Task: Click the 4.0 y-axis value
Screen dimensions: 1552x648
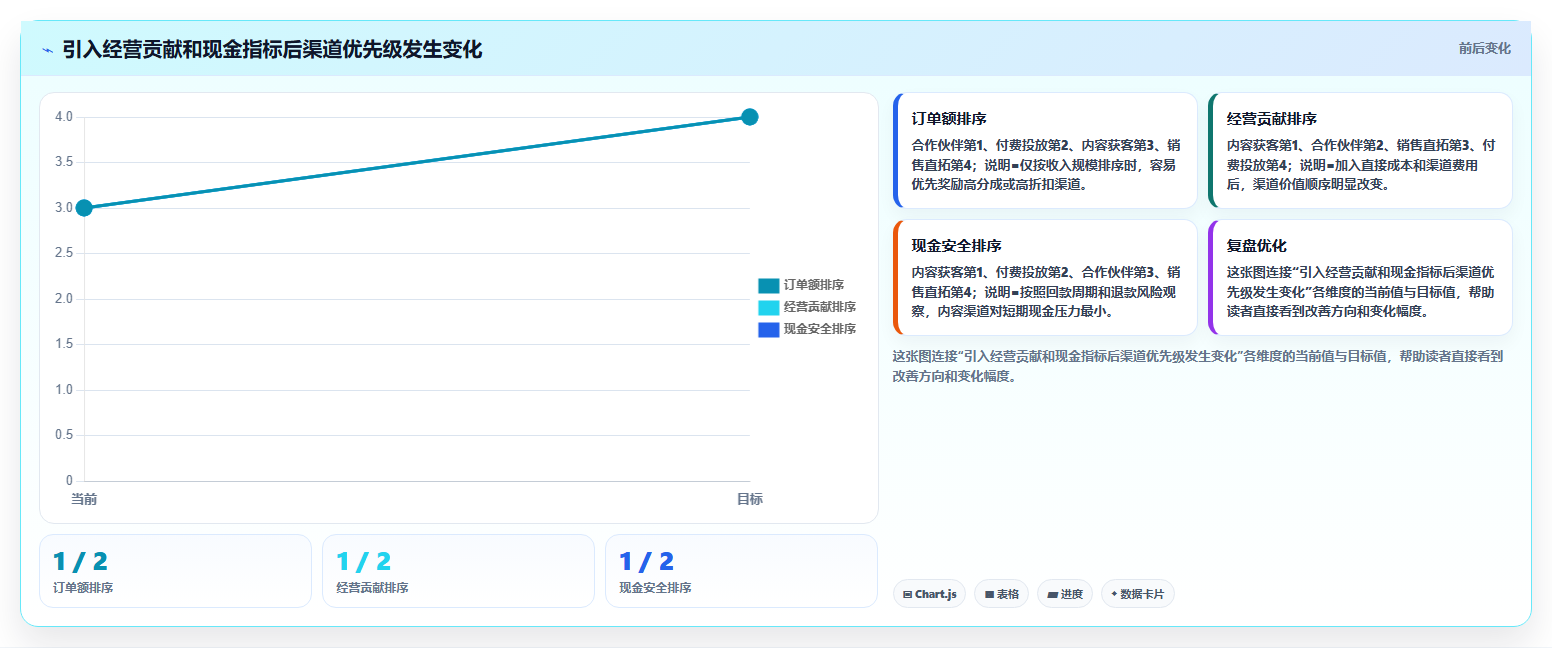Action: pos(64,117)
